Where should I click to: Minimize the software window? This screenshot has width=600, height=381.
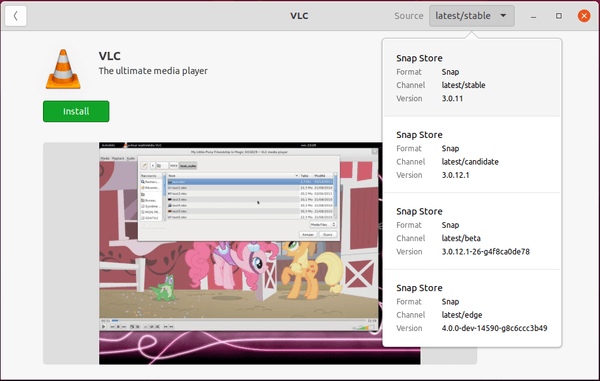pos(533,16)
